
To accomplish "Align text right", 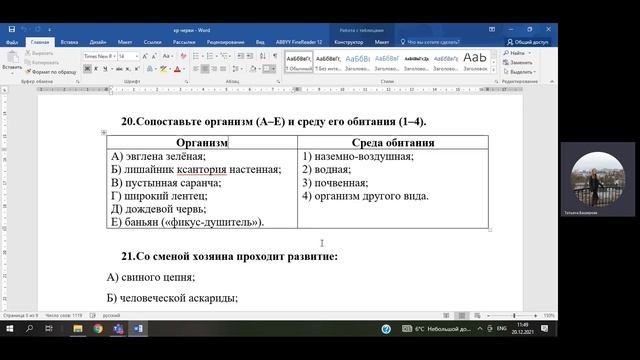I will (x=214, y=69).
